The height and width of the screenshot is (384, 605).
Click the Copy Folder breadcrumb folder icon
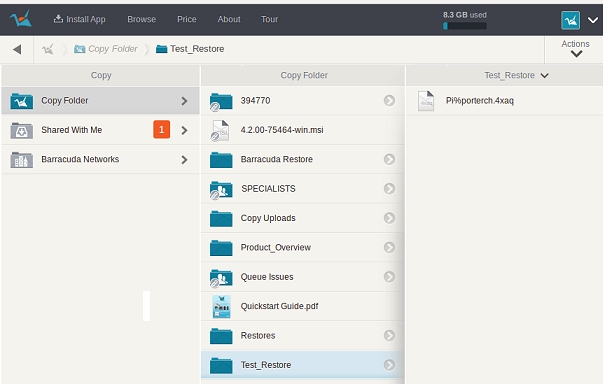coord(79,49)
